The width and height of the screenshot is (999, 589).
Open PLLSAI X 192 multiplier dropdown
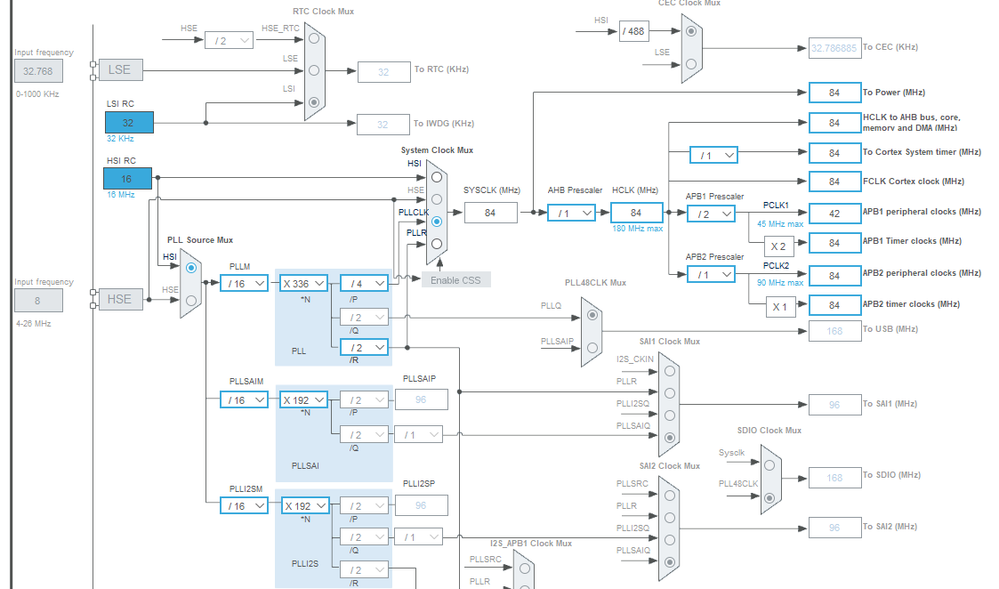pos(304,400)
